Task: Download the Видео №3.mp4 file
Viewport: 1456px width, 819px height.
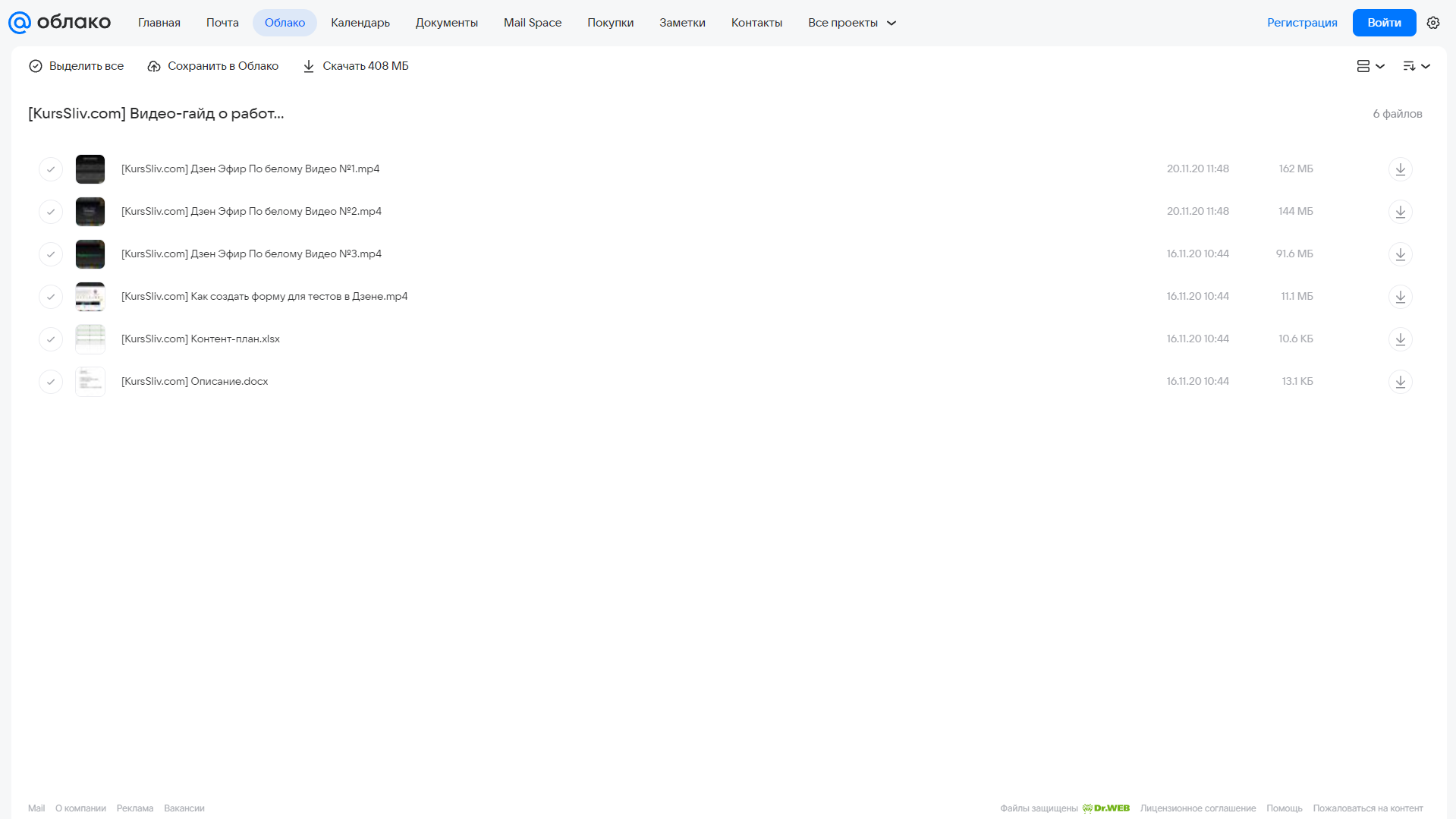Action: 1400,254
